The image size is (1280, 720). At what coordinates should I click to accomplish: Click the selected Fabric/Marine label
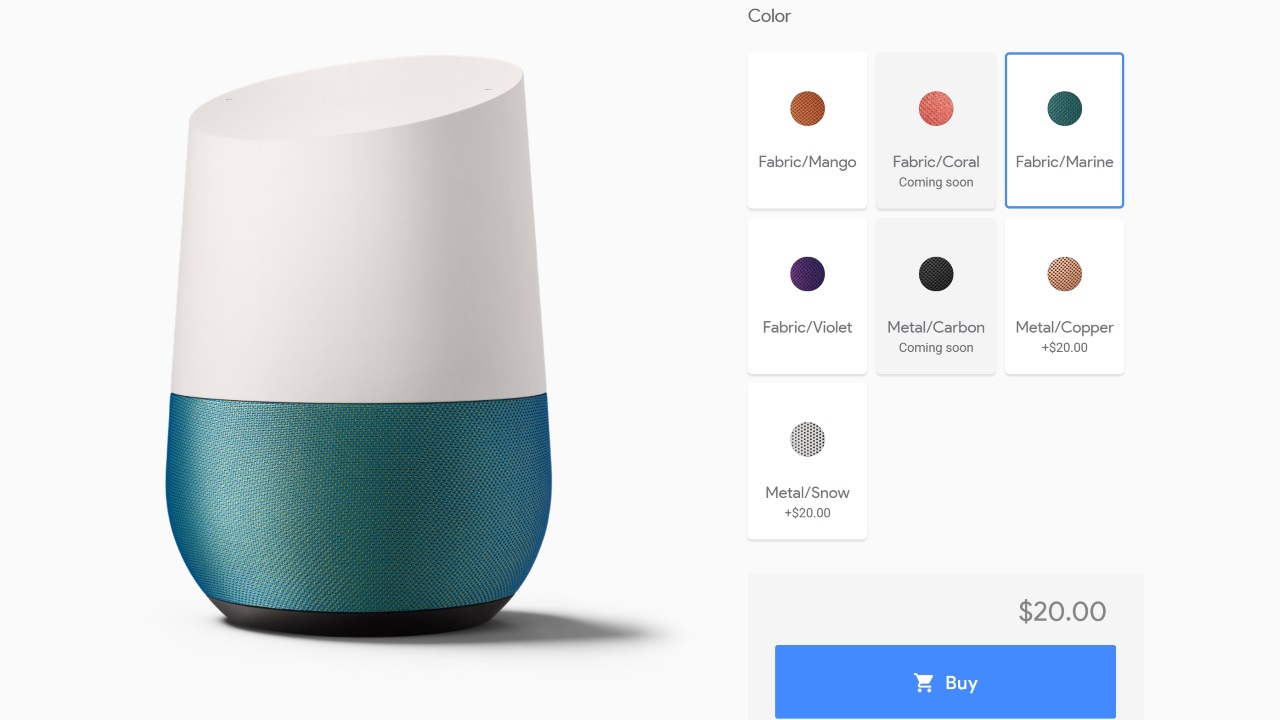tap(1064, 161)
